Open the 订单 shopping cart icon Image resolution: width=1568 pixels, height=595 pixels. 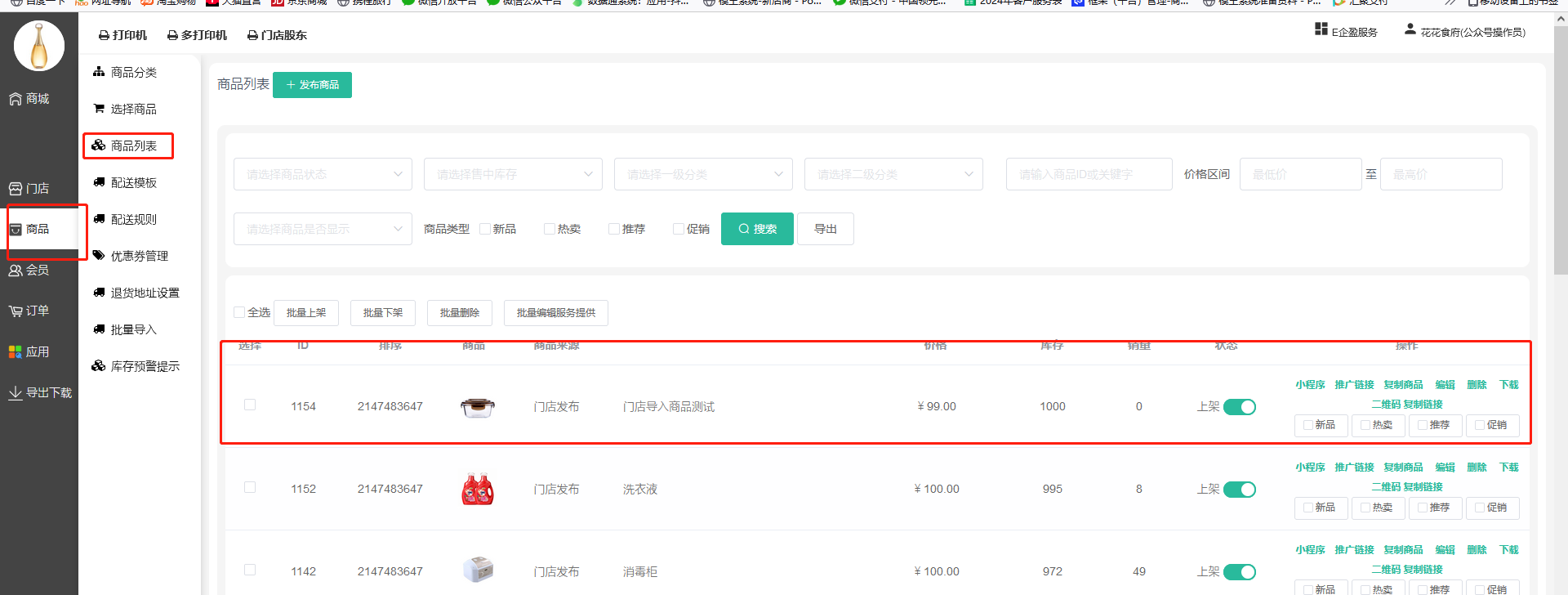16,311
